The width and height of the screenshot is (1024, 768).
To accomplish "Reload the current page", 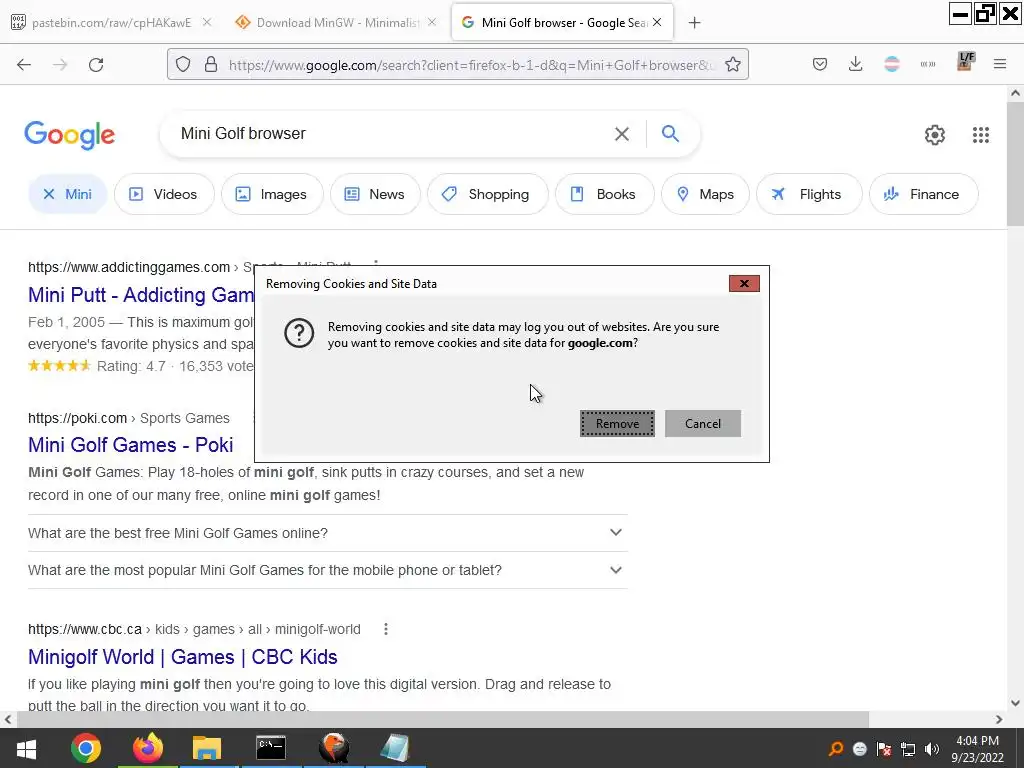I will click(96, 65).
